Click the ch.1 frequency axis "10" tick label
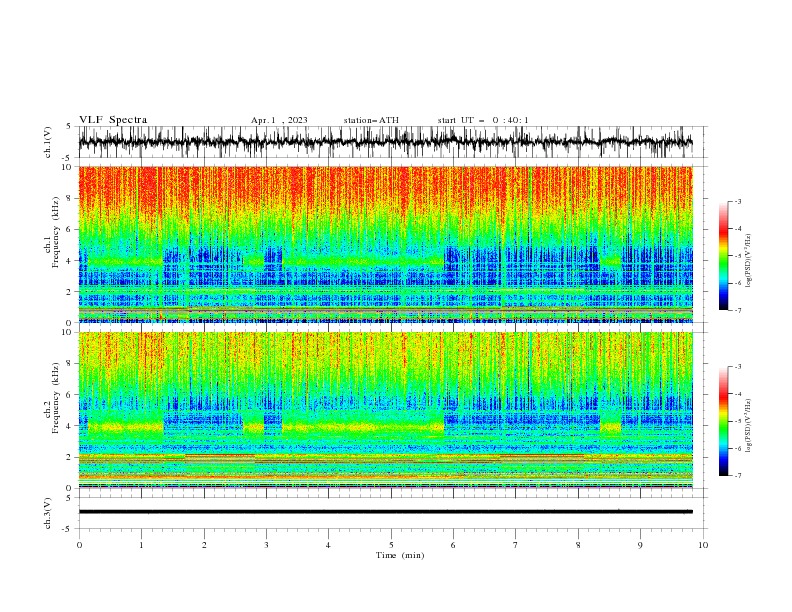Screen dimensions: 792x612 pos(66,167)
